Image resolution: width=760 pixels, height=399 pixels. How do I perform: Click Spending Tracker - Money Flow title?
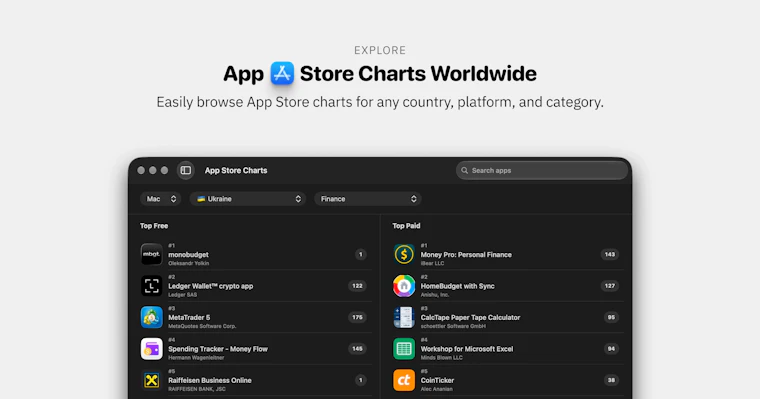(218, 349)
